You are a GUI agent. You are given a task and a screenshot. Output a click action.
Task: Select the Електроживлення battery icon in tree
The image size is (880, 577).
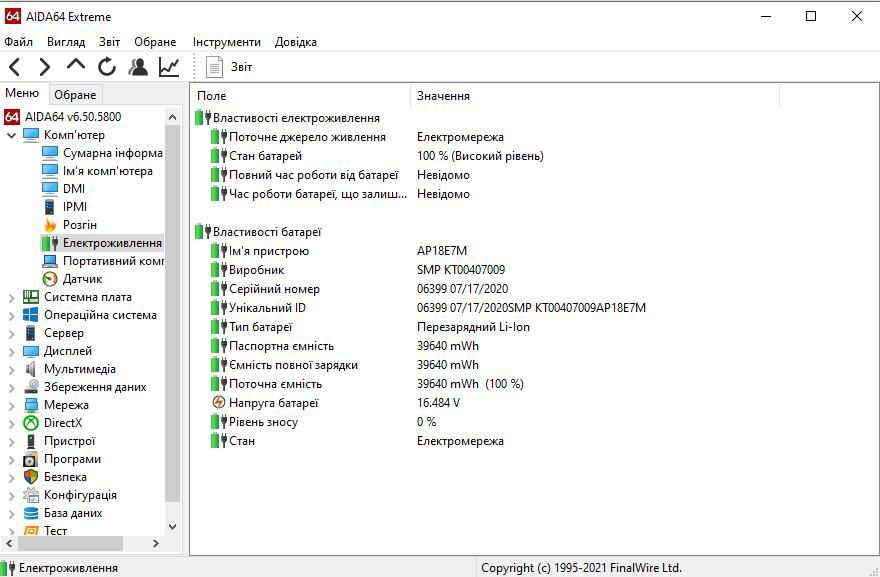pos(50,242)
